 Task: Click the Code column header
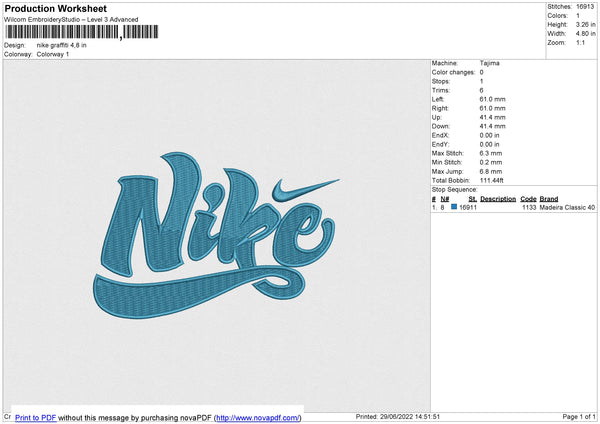[528, 199]
